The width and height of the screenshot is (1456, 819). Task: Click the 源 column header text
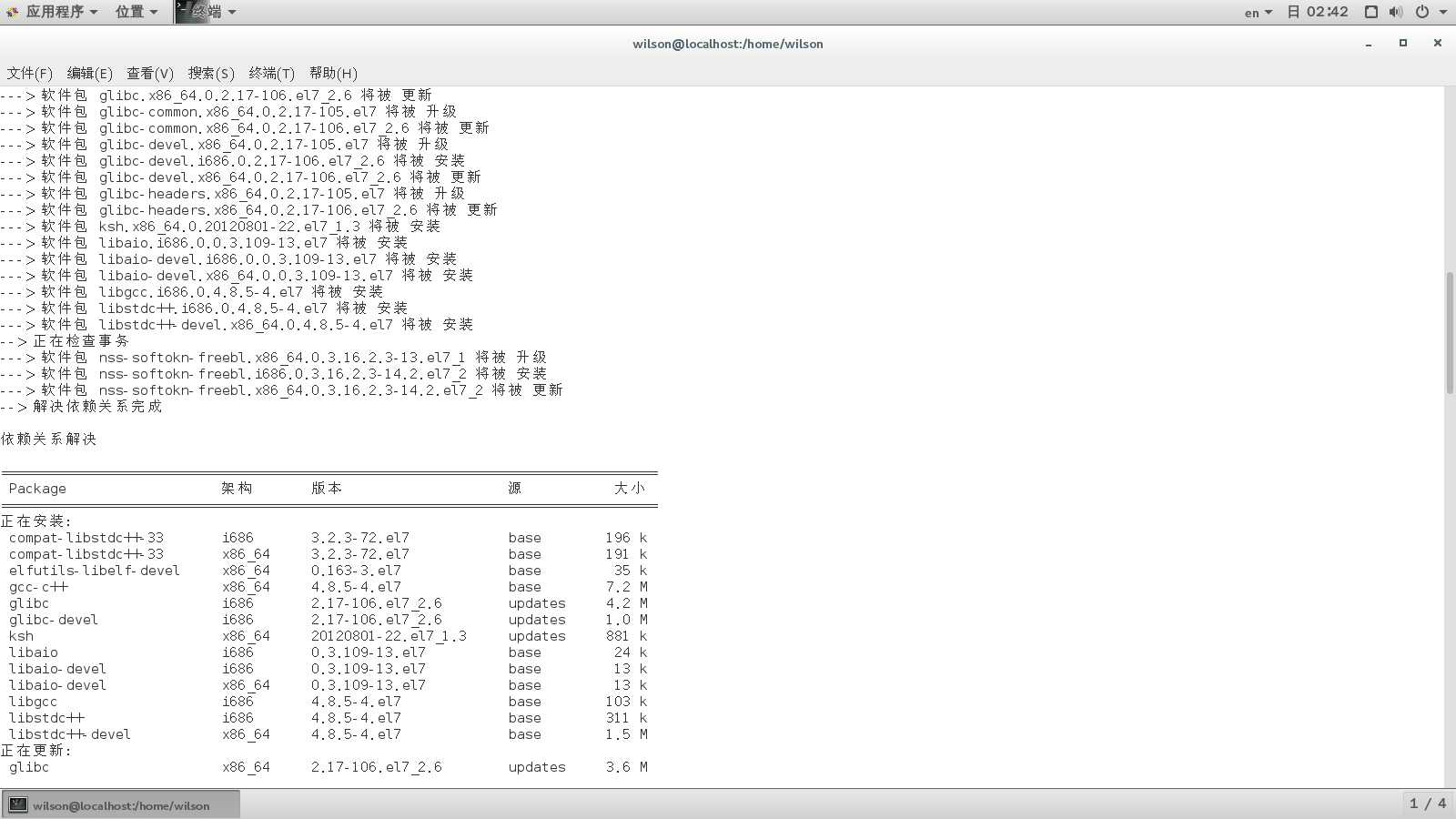[x=515, y=489]
